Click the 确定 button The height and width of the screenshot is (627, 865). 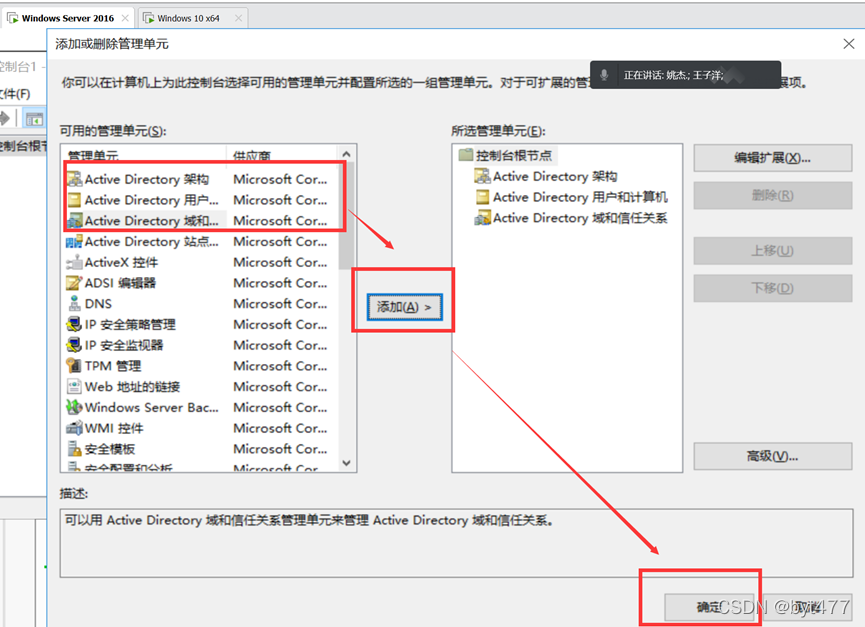pos(709,607)
